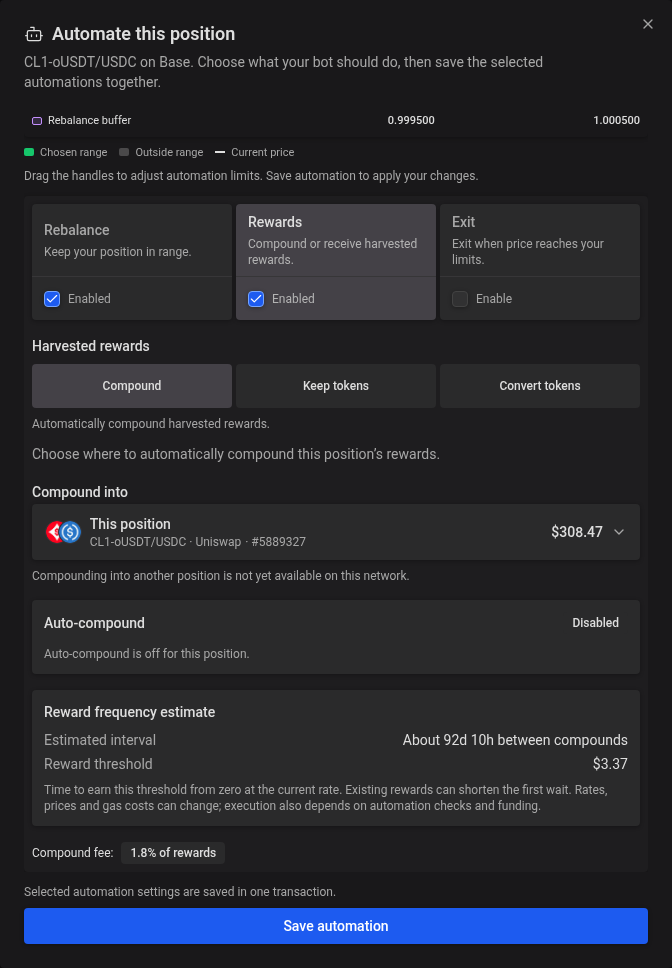Disable the Rebalance Enabled checkbox
This screenshot has height=968, width=672.
pos(52,299)
